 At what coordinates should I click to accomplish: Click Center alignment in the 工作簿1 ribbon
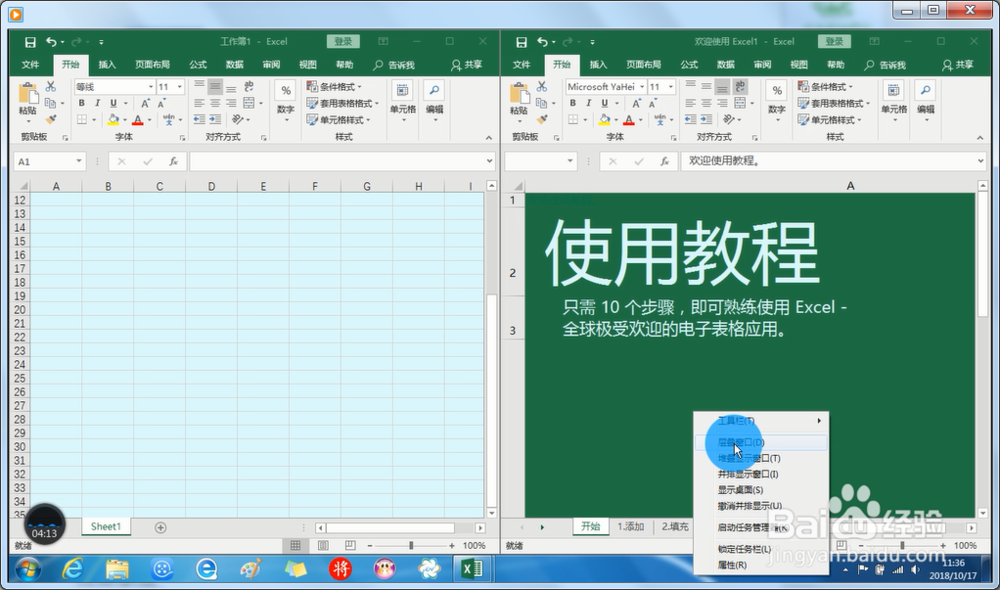click(x=215, y=103)
